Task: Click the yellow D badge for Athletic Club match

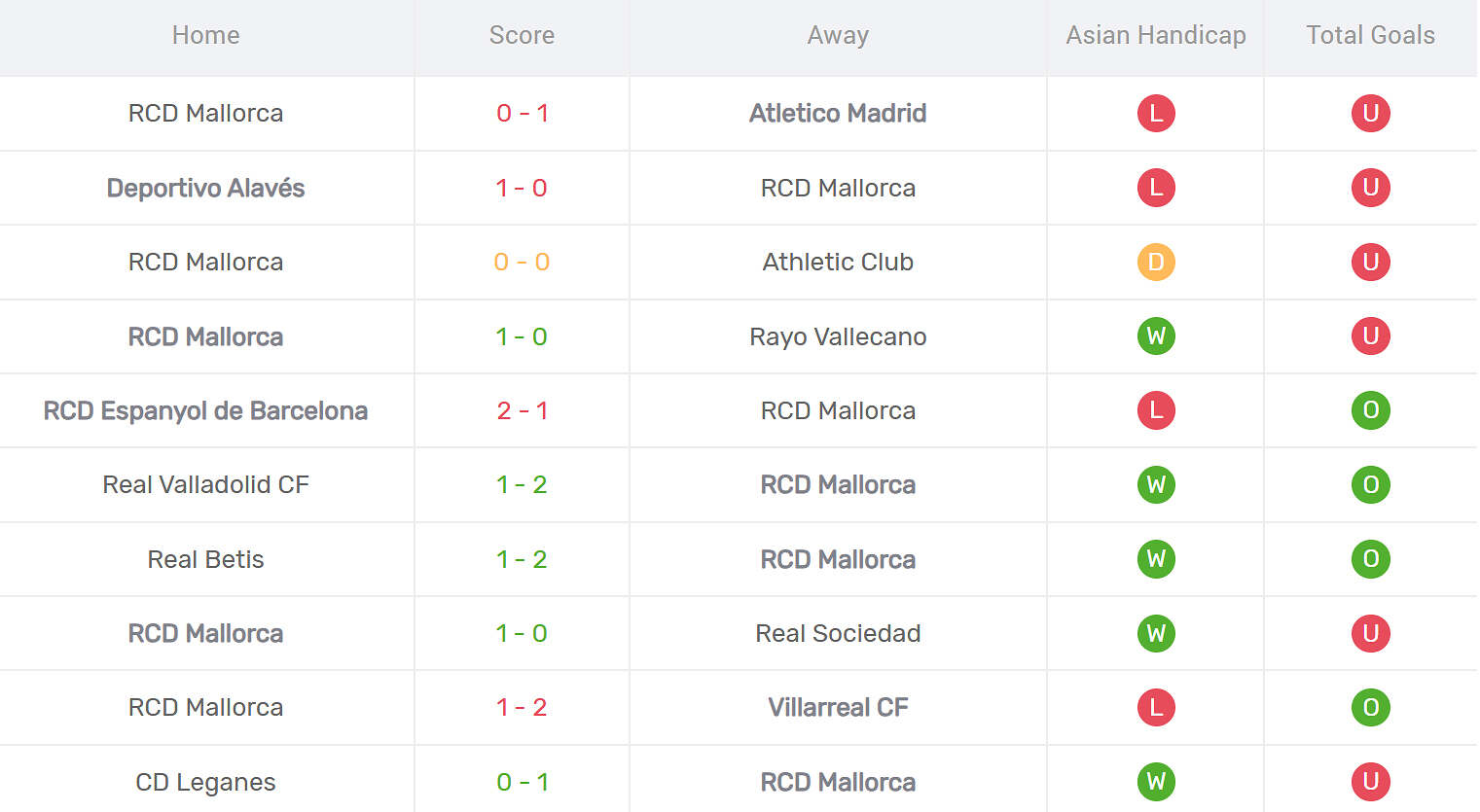Action: [x=1156, y=262]
